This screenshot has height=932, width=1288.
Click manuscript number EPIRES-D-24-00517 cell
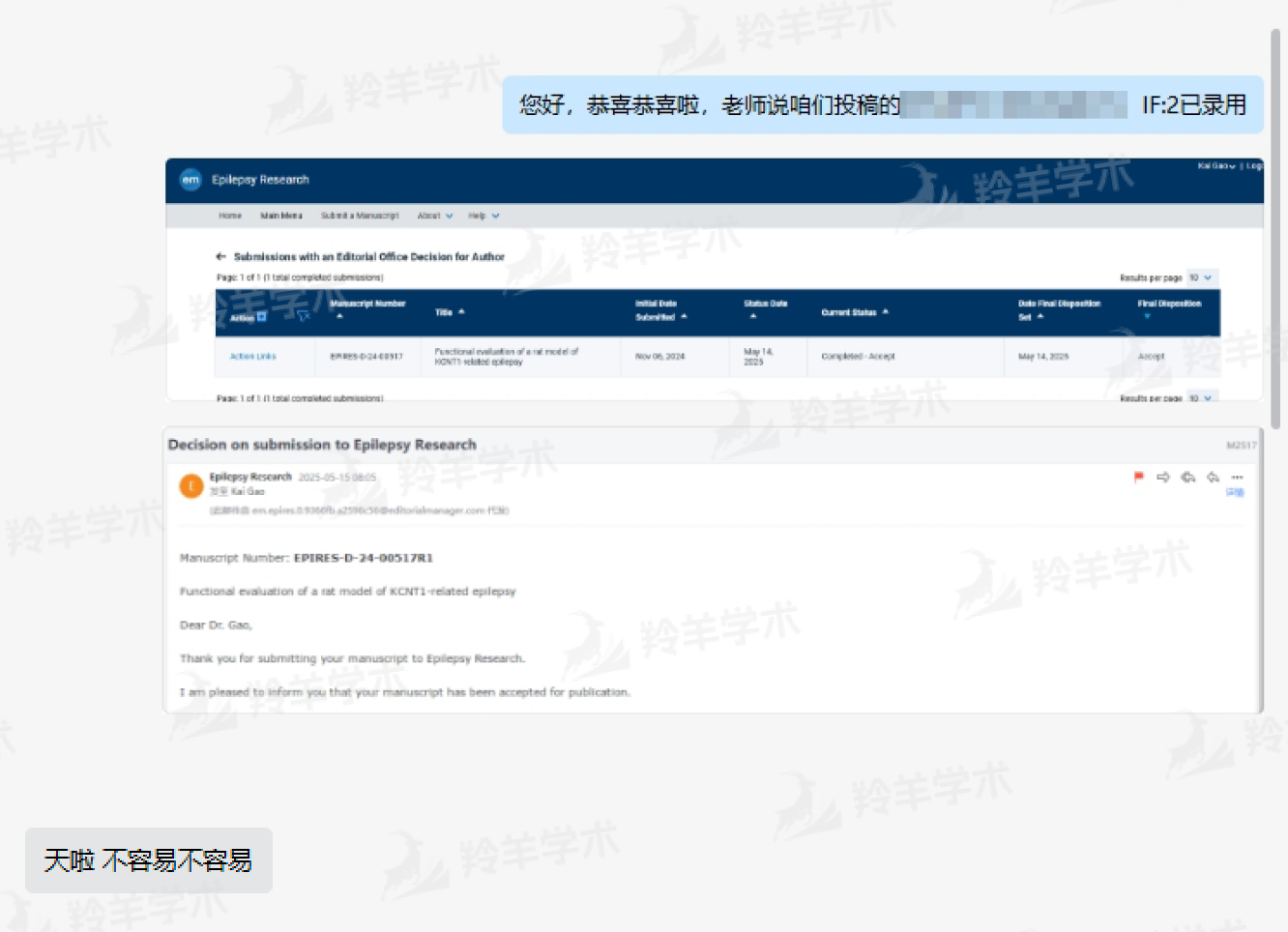click(366, 357)
